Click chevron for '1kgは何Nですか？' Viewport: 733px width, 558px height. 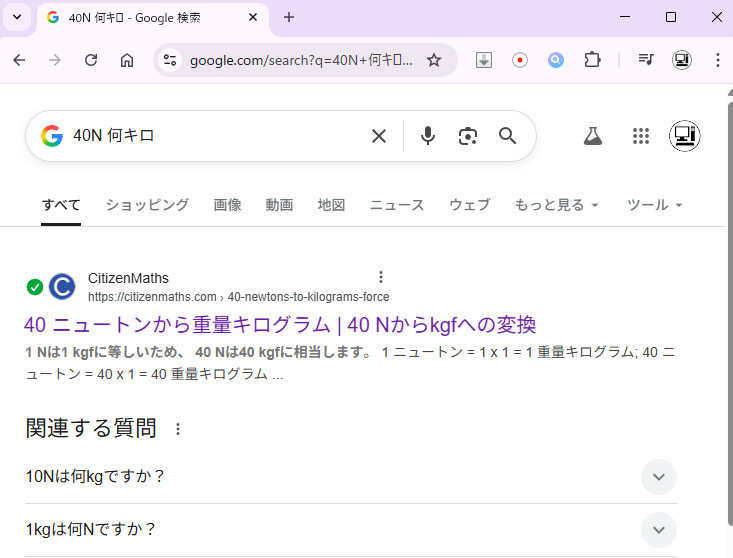pyautogui.click(x=658, y=530)
